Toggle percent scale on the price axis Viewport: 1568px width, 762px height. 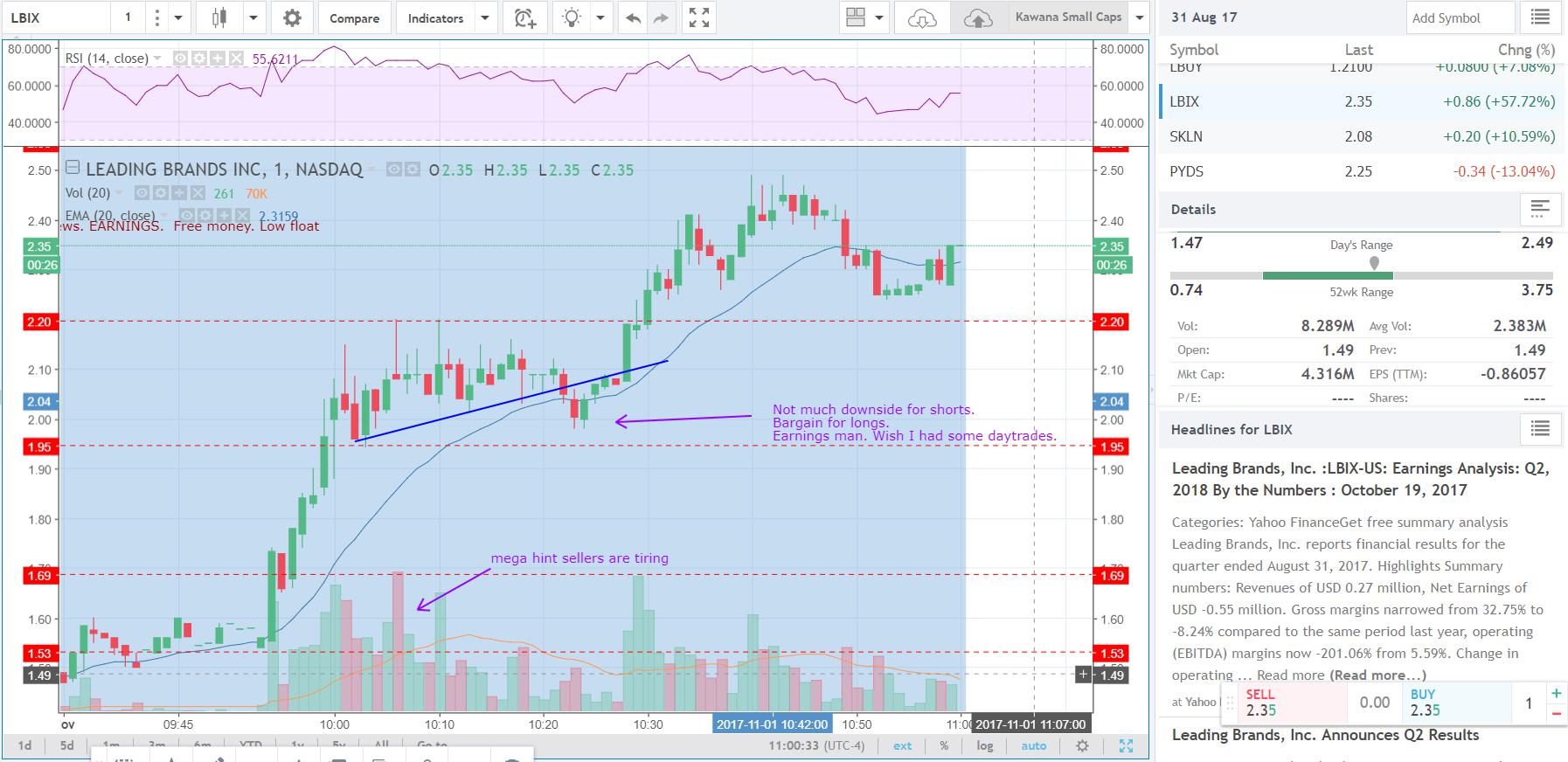coord(944,745)
